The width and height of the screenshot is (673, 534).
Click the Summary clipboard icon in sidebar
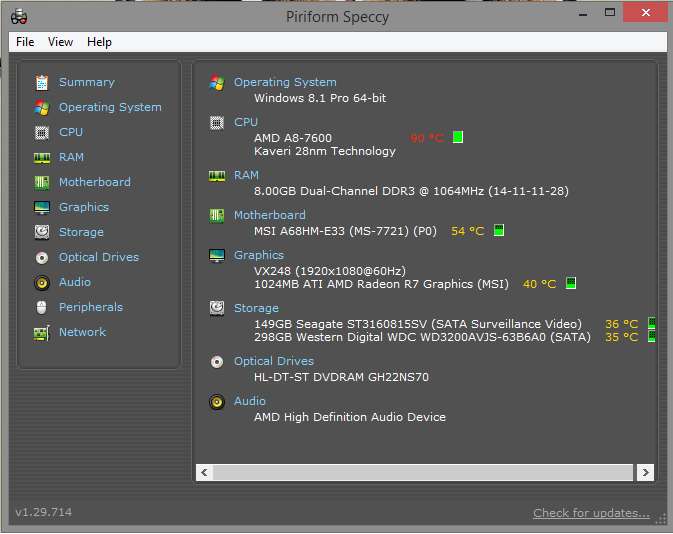(42, 82)
